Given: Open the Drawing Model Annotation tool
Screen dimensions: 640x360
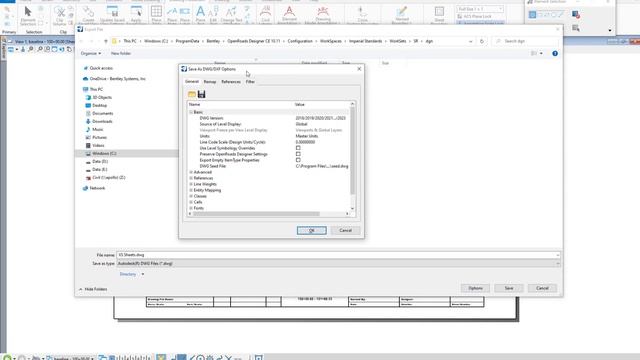Looking at the screenshot, I should pyautogui.click(x=323, y=14).
